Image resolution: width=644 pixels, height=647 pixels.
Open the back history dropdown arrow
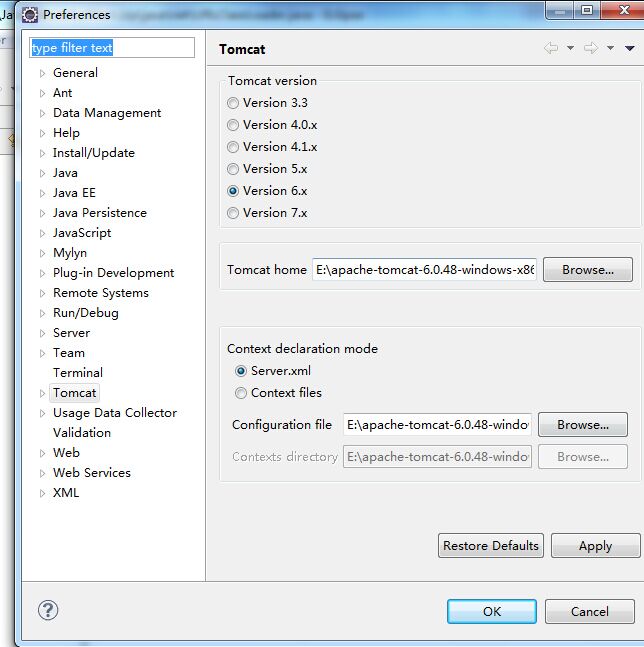pyautogui.click(x=570, y=48)
